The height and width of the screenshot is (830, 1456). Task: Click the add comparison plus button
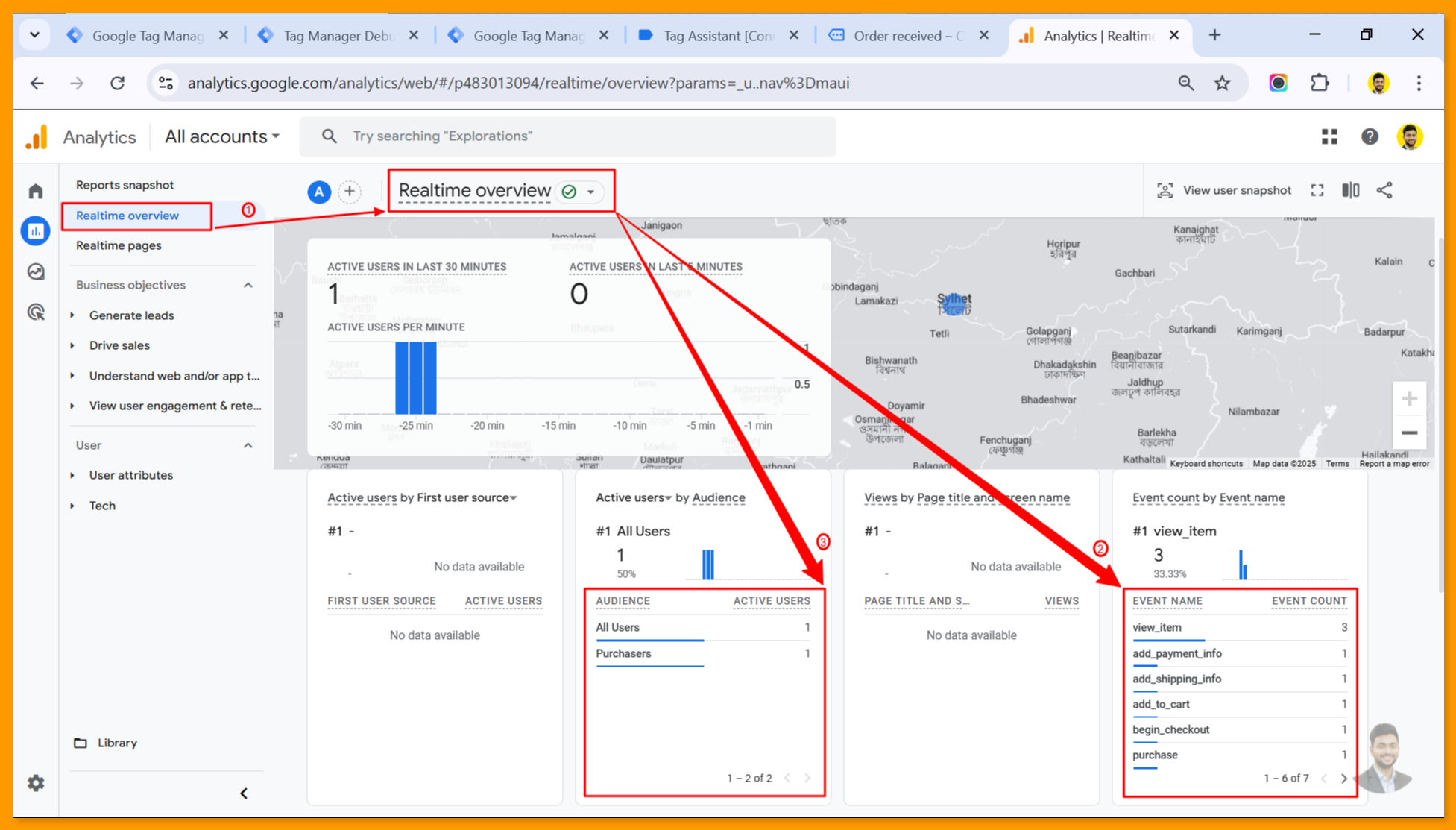point(350,192)
